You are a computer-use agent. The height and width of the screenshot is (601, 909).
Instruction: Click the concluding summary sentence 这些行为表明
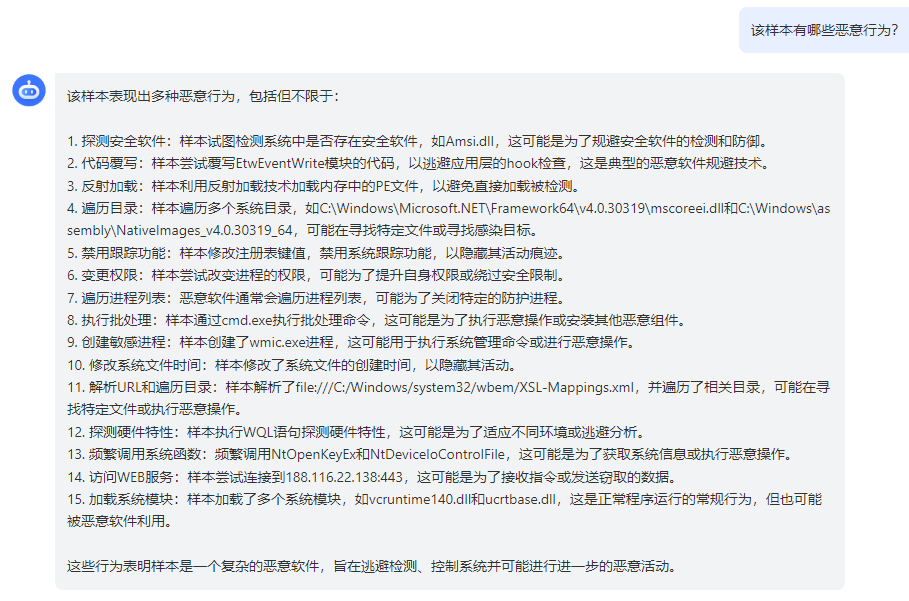pos(373,567)
